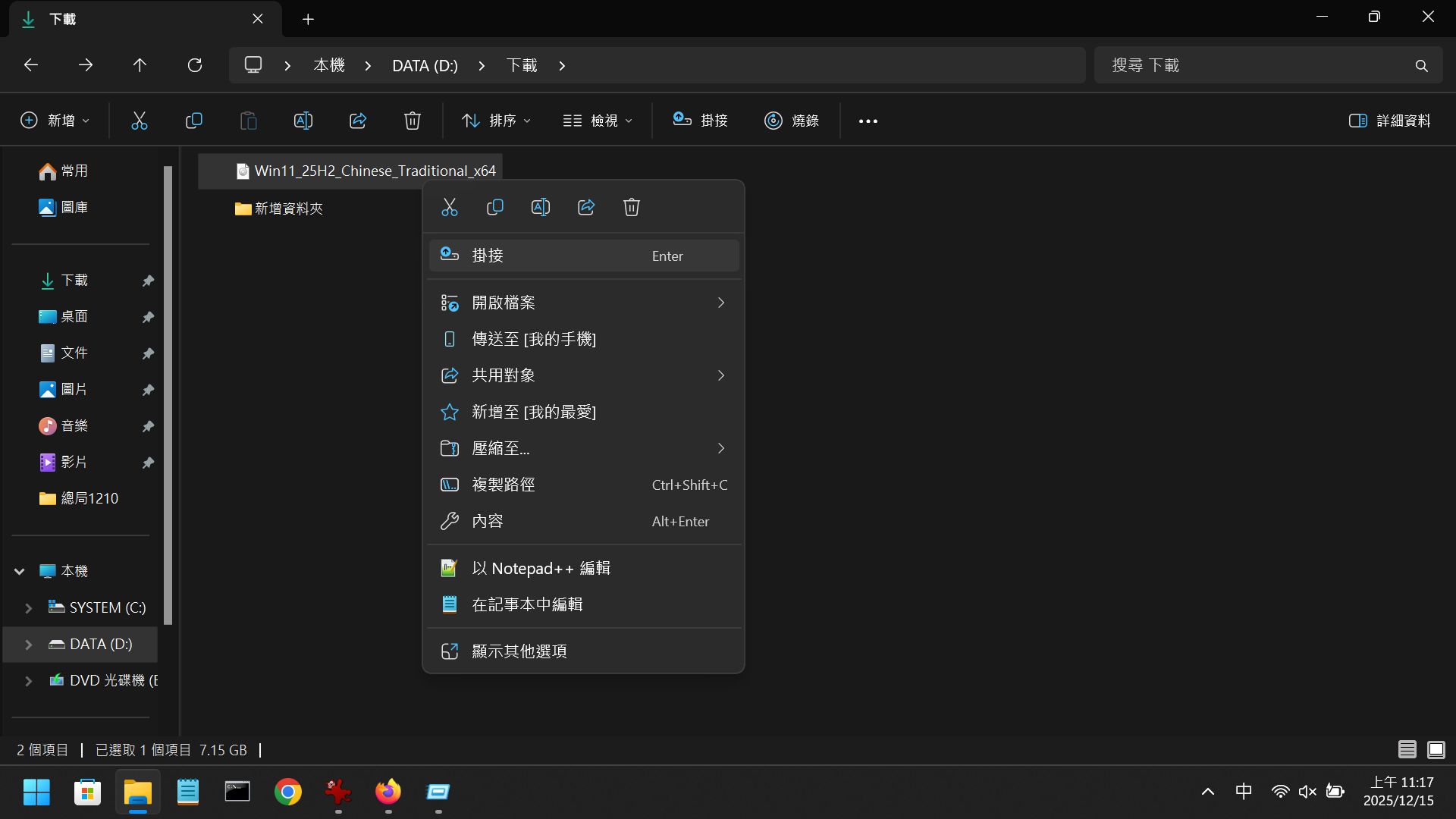The height and width of the screenshot is (819, 1456).
Task: Open the 排序 sort dropdown
Action: pos(497,121)
